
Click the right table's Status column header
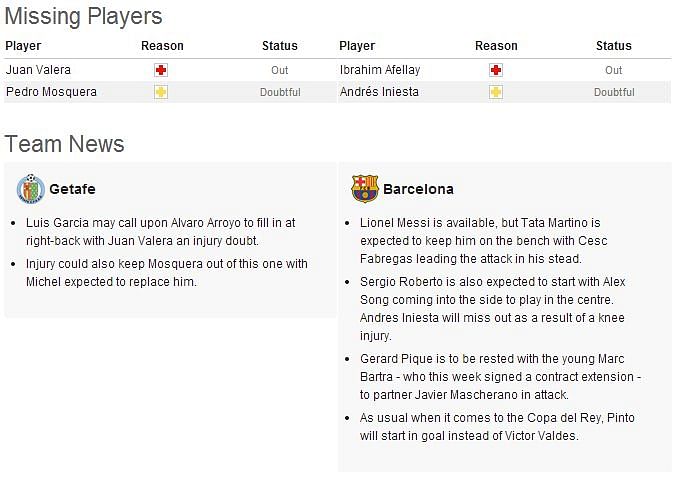point(614,46)
